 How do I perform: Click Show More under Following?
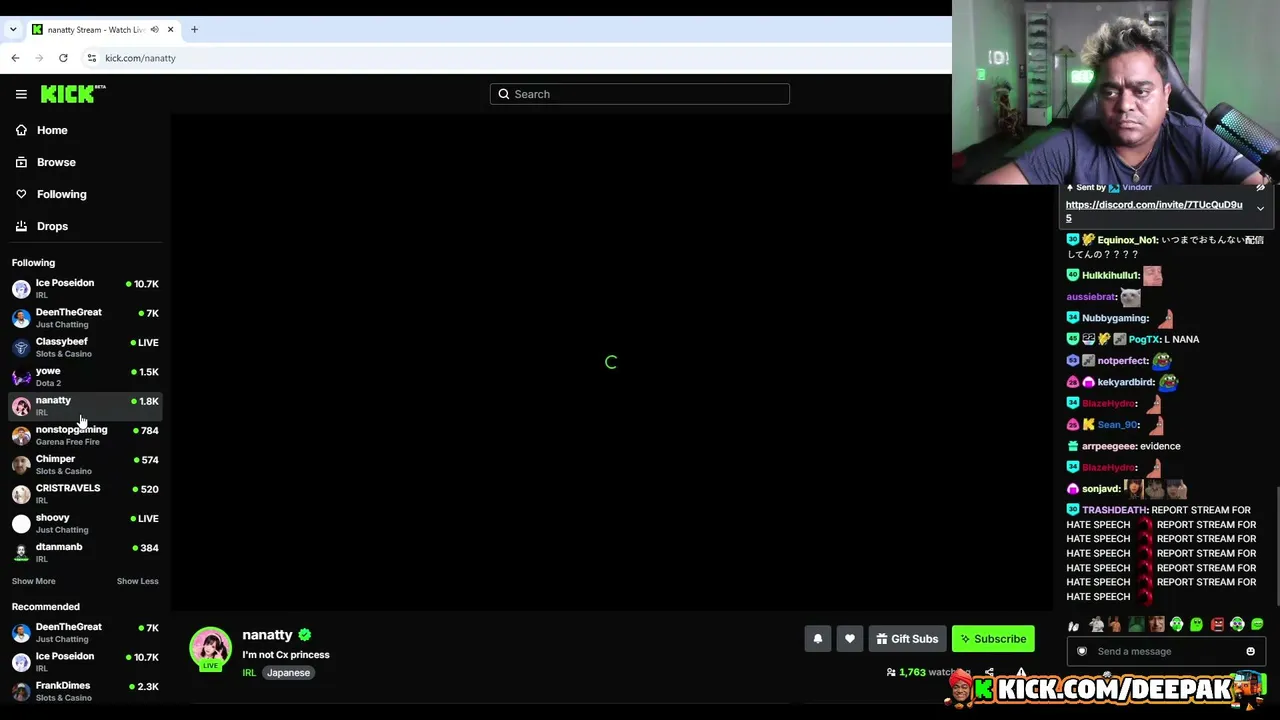[x=34, y=581]
